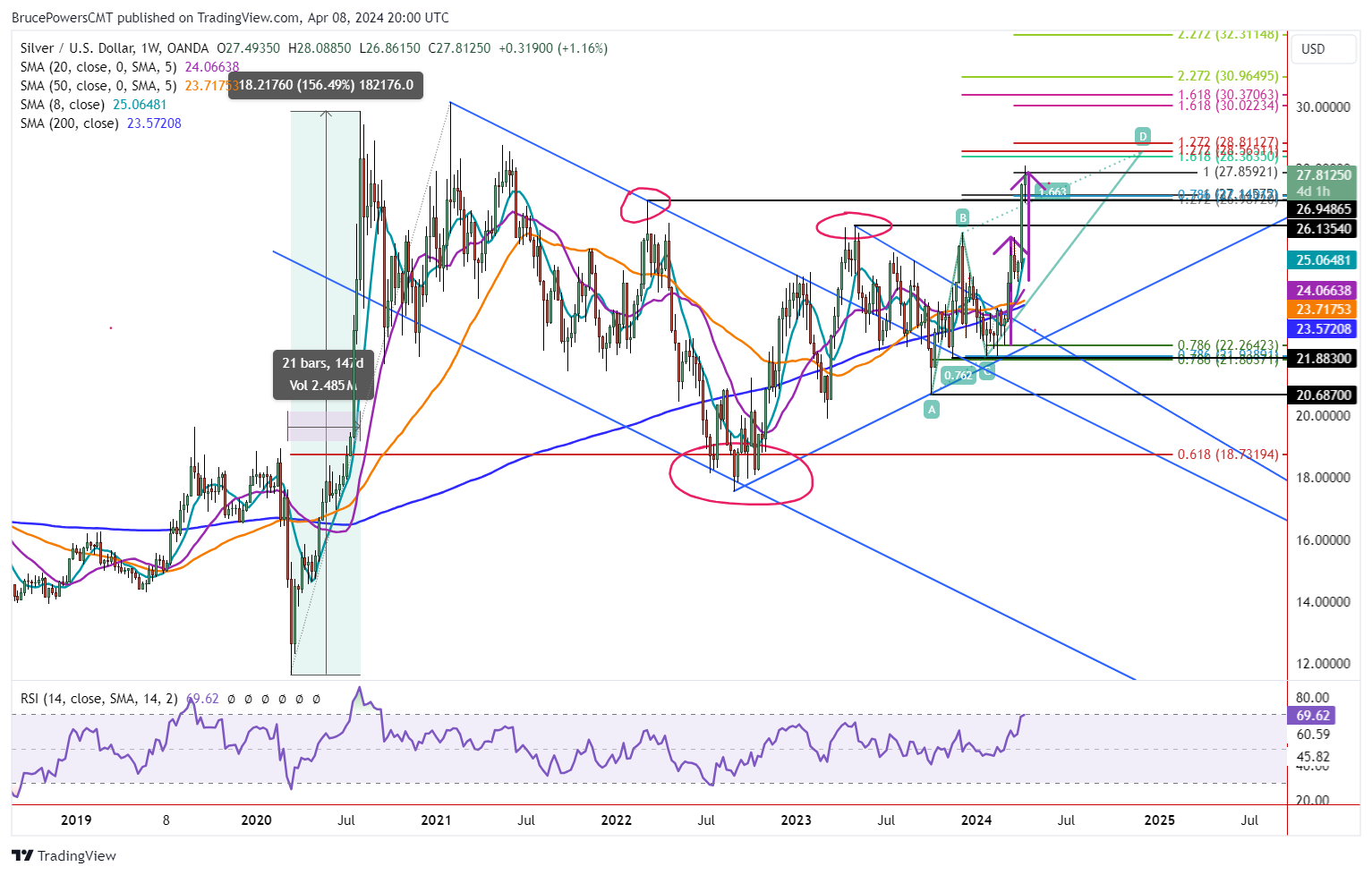Click the purple 24.06638 SMA20 price badge
Image resolution: width=1372 pixels, height=875 pixels.
pyautogui.click(x=1324, y=290)
